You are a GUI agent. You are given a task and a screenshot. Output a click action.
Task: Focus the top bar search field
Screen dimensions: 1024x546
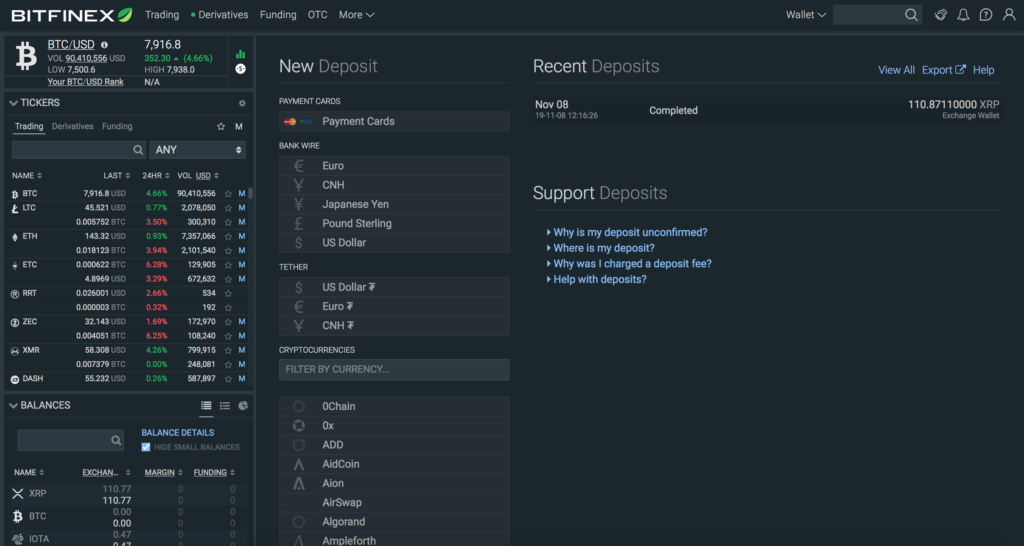pyautogui.click(x=869, y=15)
